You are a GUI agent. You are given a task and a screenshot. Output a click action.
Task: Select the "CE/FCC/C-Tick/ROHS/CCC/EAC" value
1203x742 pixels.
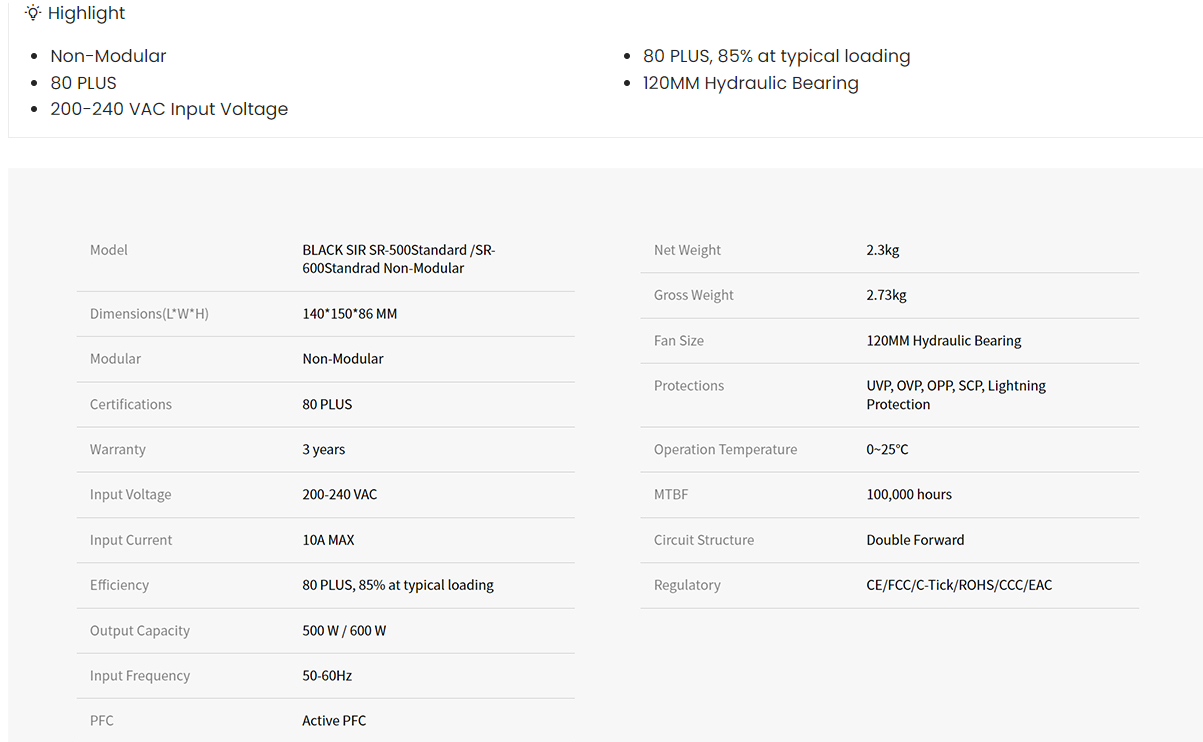959,585
